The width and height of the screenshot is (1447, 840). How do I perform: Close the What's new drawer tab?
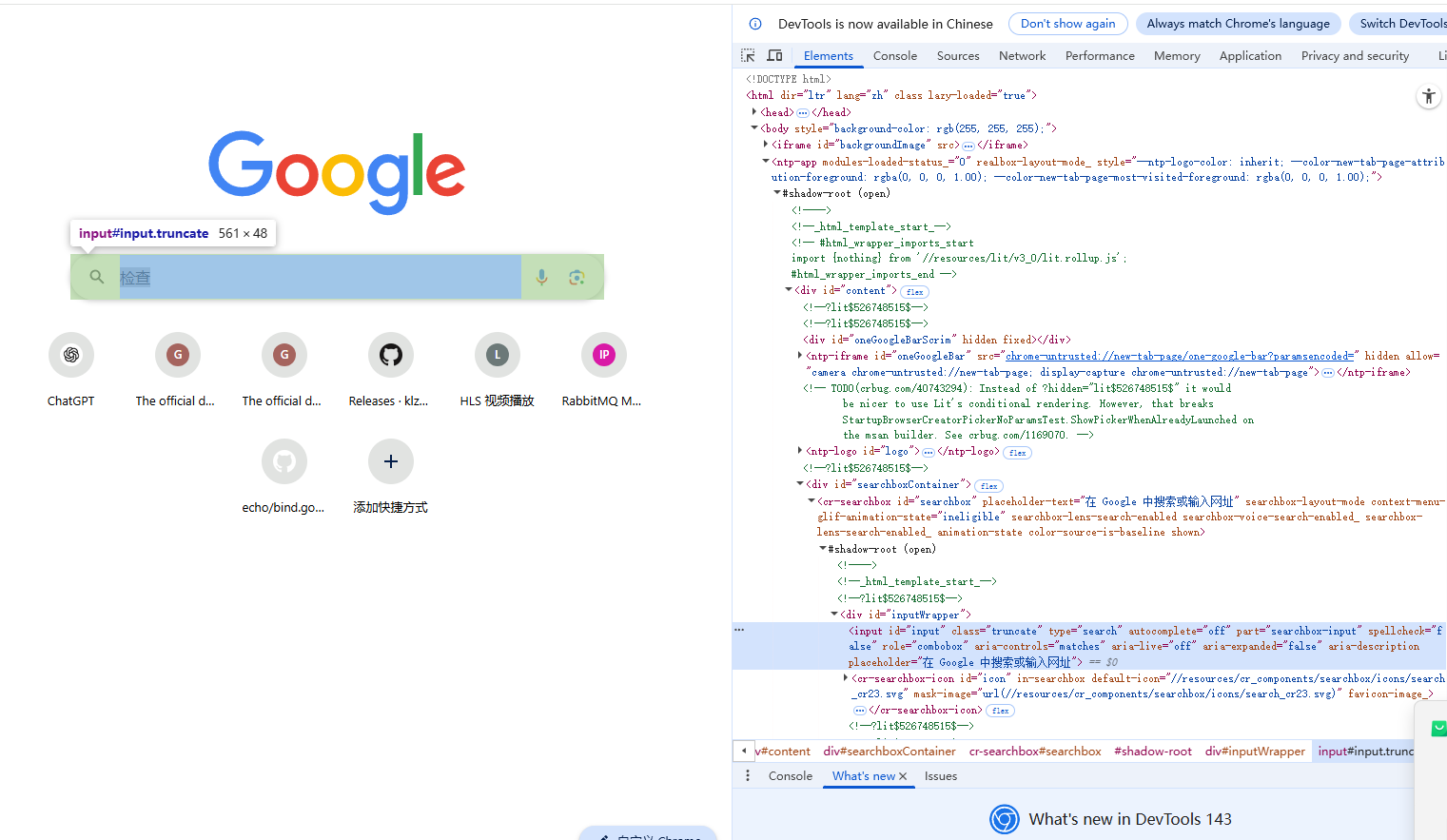903,776
